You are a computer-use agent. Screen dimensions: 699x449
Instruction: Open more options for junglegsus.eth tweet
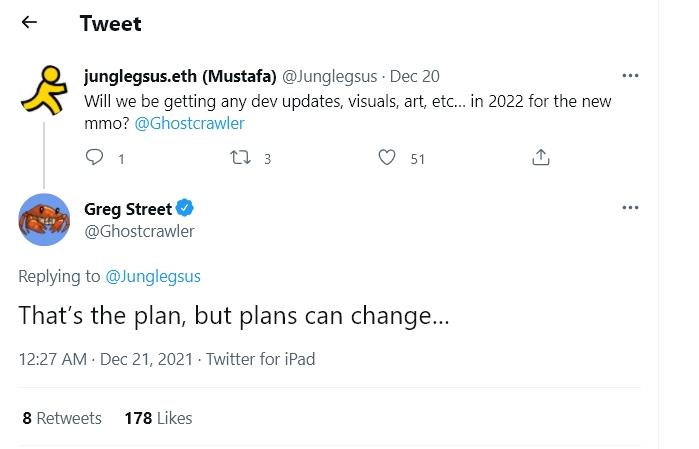click(630, 76)
